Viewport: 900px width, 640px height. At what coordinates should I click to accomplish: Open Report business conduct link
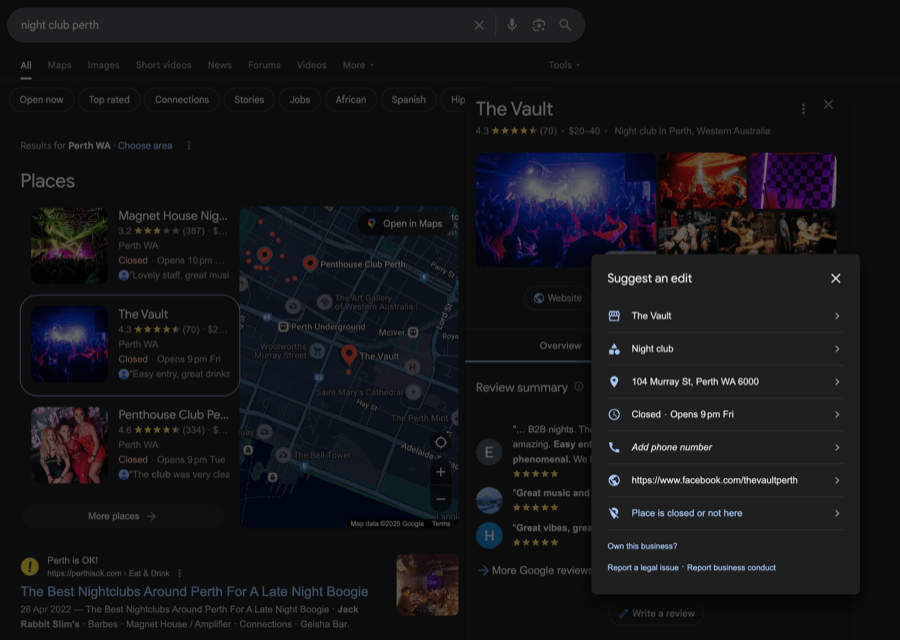click(x=731, y=568)
